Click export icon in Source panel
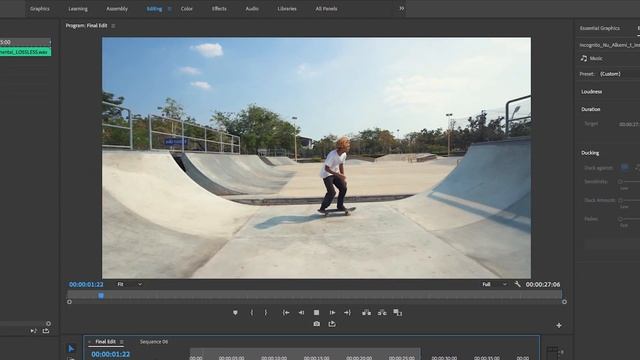This screenshot has height=360, width=640. pyautogui.click(x=46, y=331)
